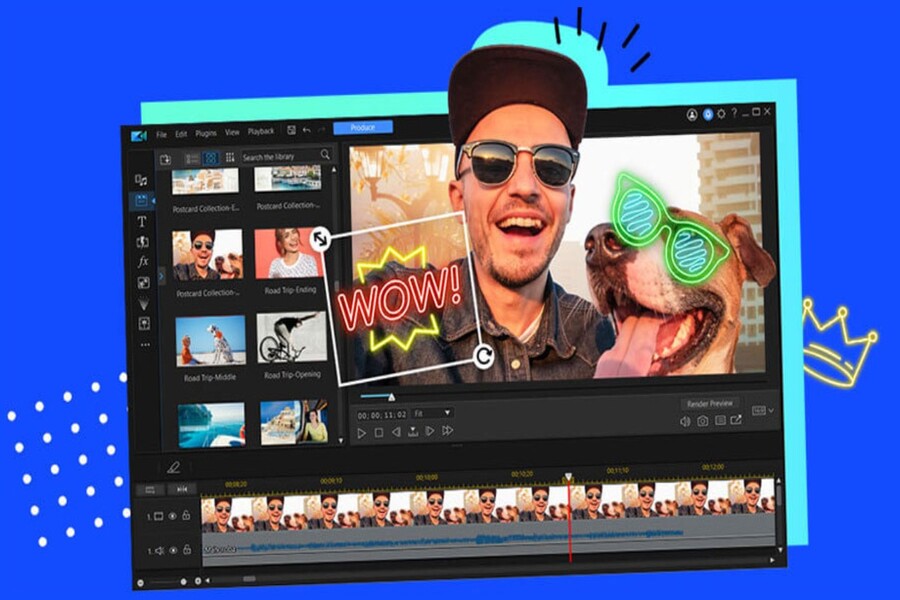Click the import media folder icon

click(166, 158)
